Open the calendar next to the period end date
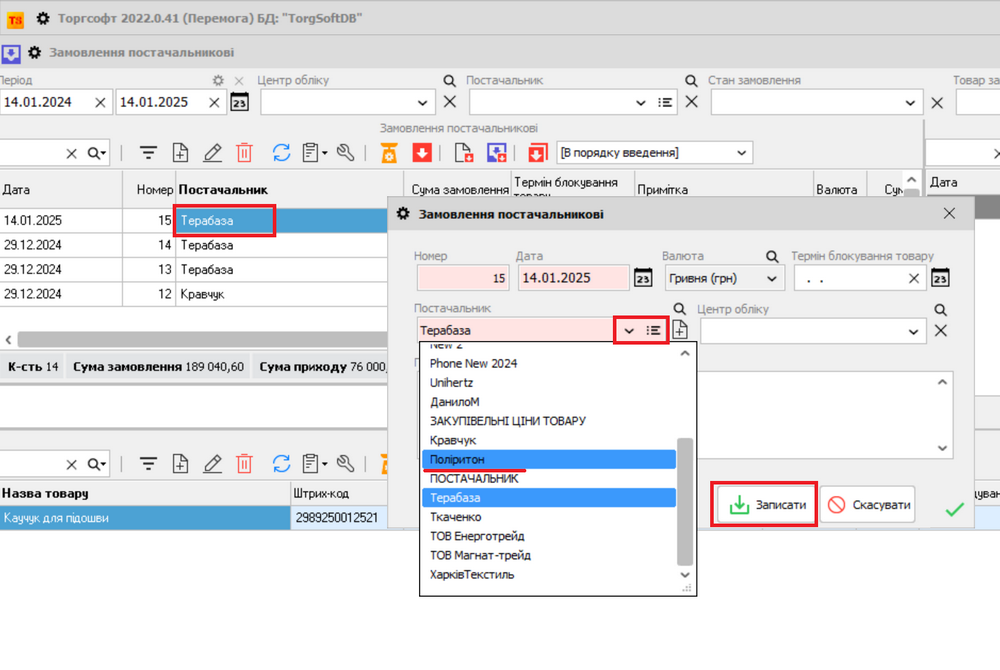This screenshot has width=1000, height=670. [x=240, y=102]
